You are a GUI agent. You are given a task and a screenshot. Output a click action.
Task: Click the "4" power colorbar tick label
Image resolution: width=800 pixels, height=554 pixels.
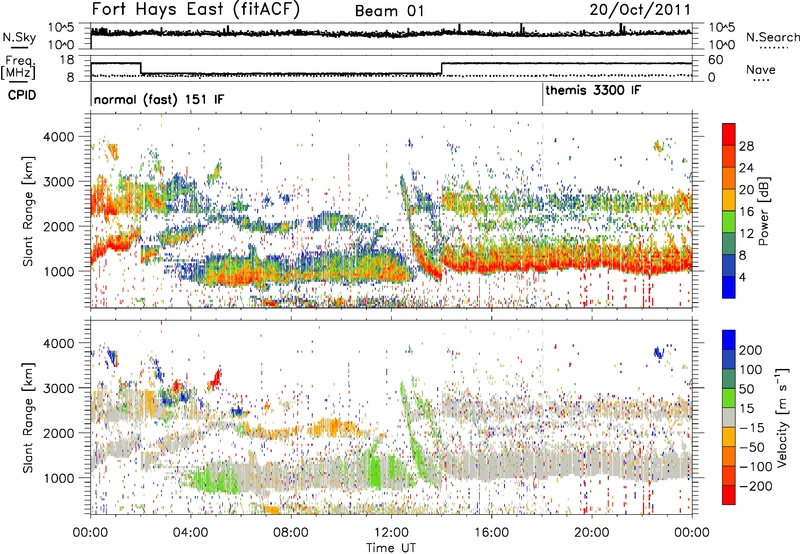742,277
